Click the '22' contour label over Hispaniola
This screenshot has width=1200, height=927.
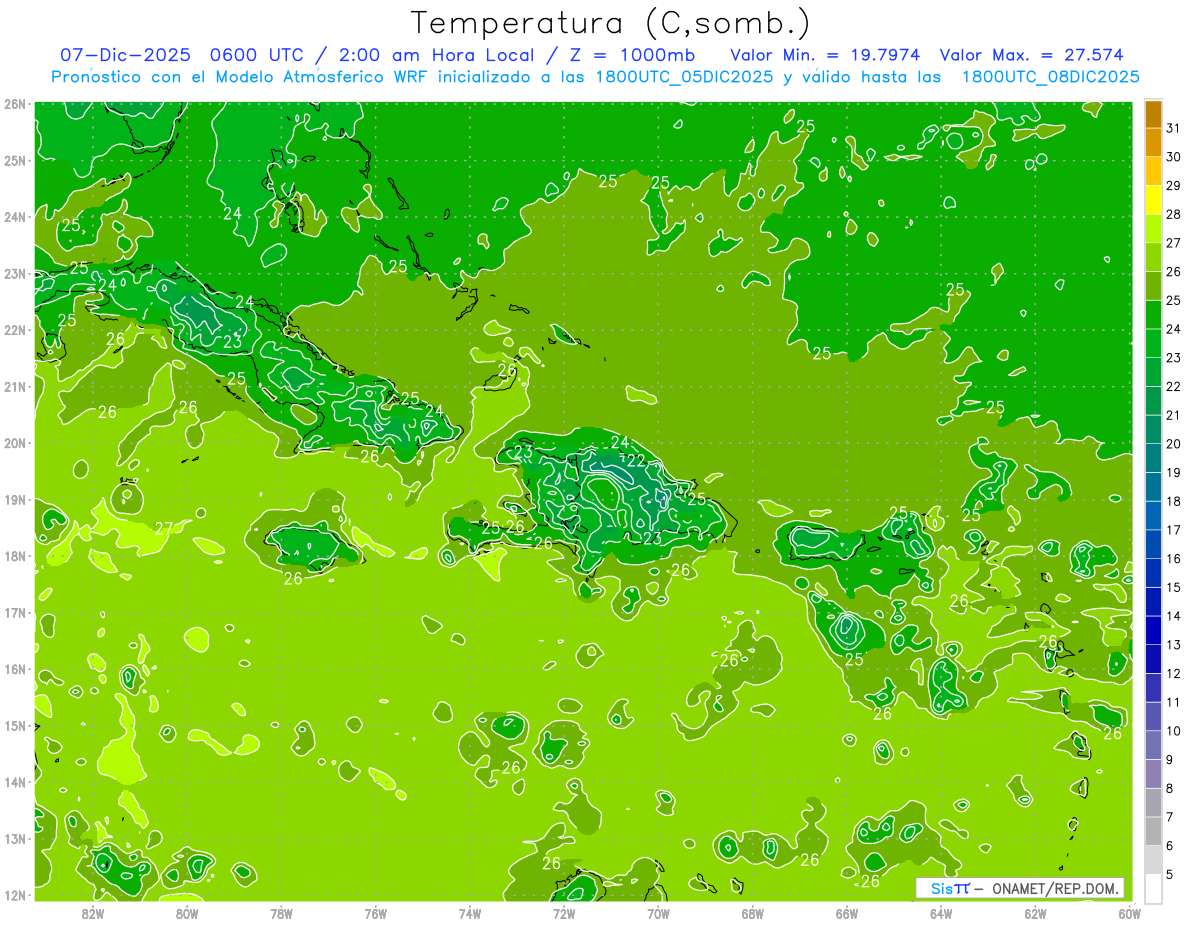pyautogui.click(x=636, y=461)
